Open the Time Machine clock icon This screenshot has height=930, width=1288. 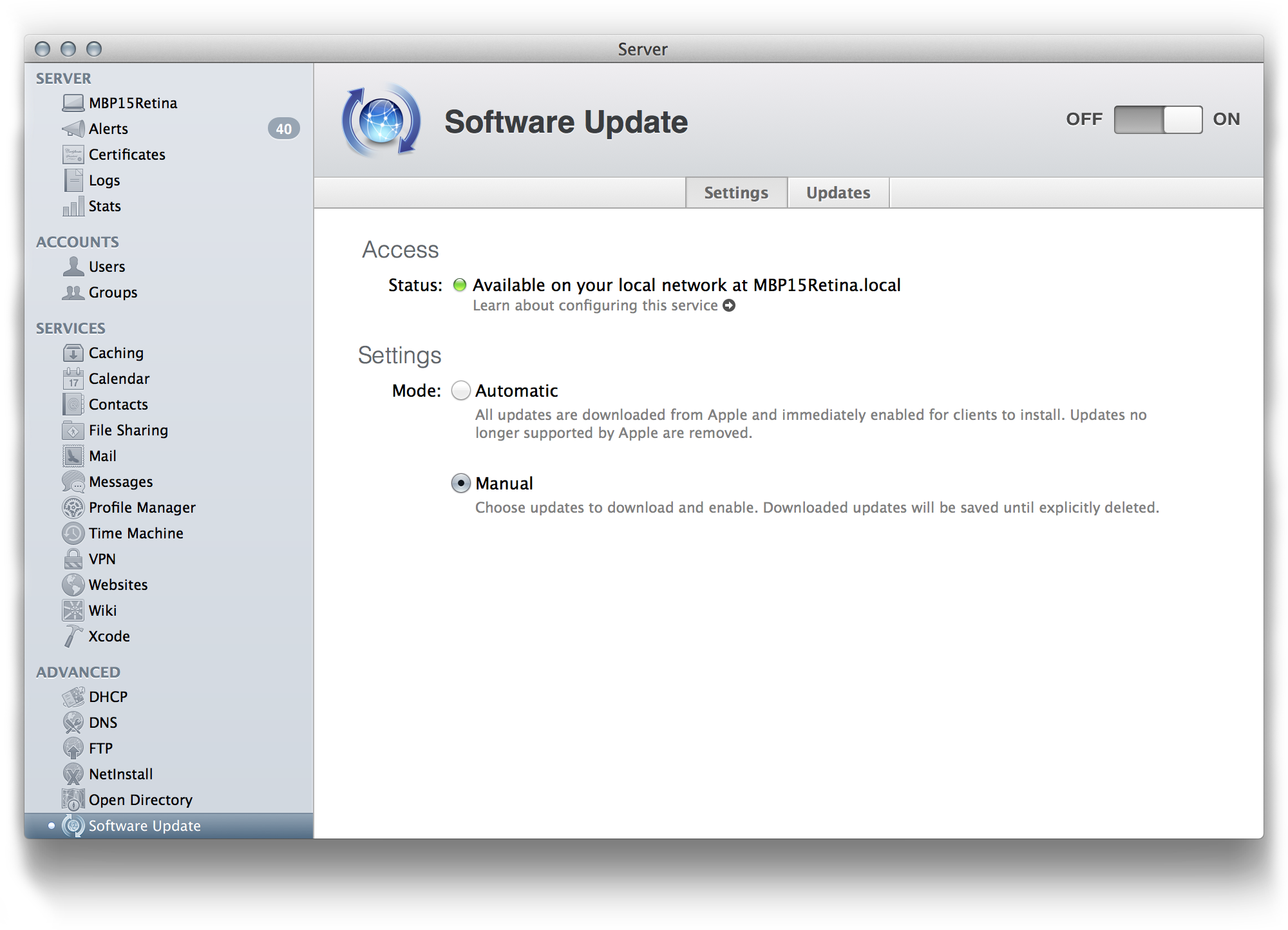click(x=73, y=533)
